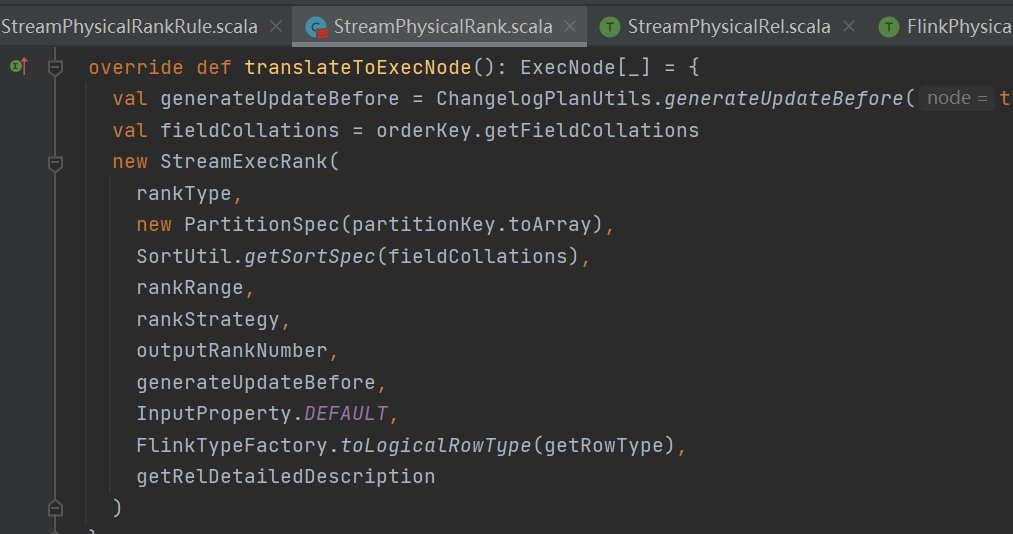The image size is (1013, 534).
Task: Close the StreamPhysicalRankRule.scala tab
Action: pyautogui.click(x=276, y=26)
